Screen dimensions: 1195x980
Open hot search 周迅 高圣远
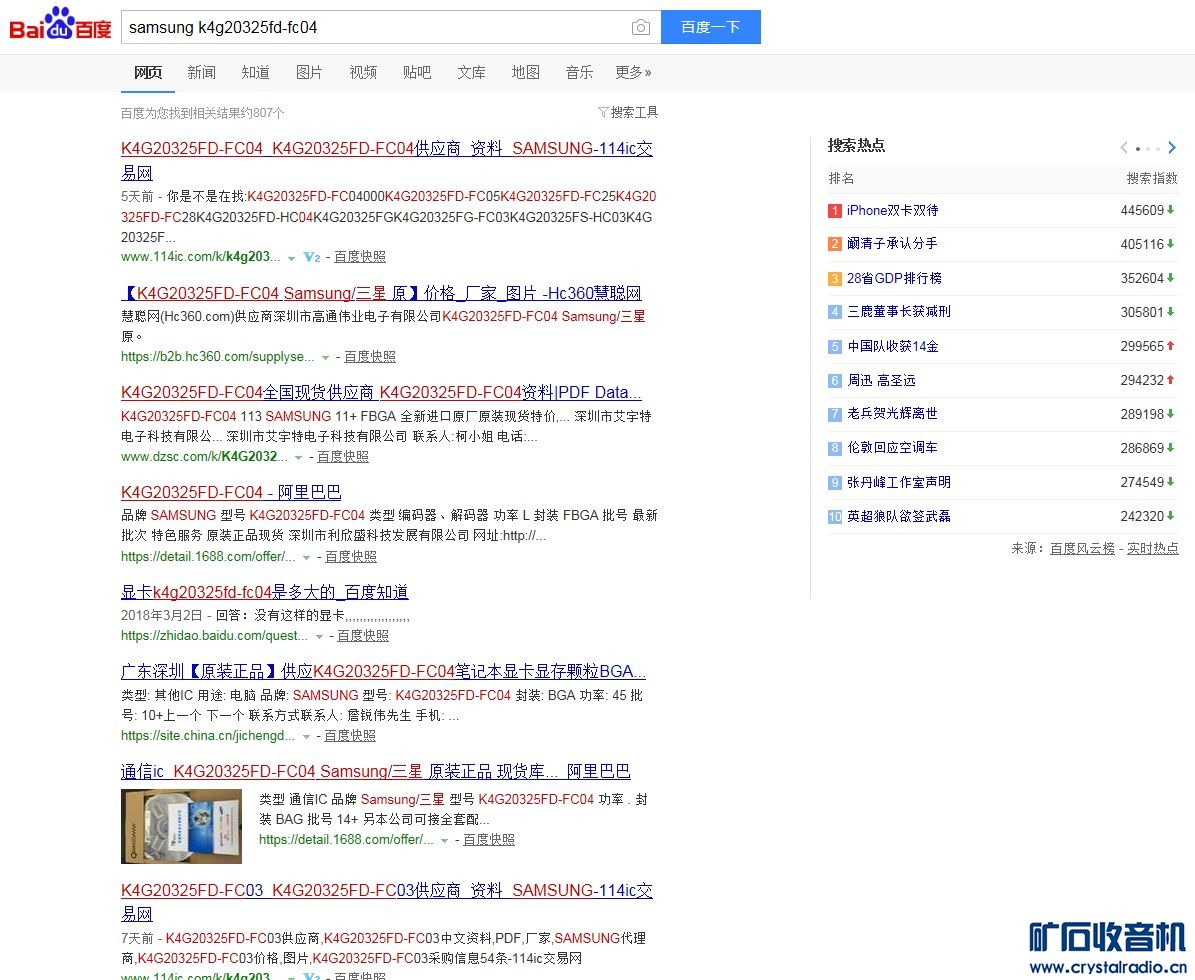pos(881,380)
